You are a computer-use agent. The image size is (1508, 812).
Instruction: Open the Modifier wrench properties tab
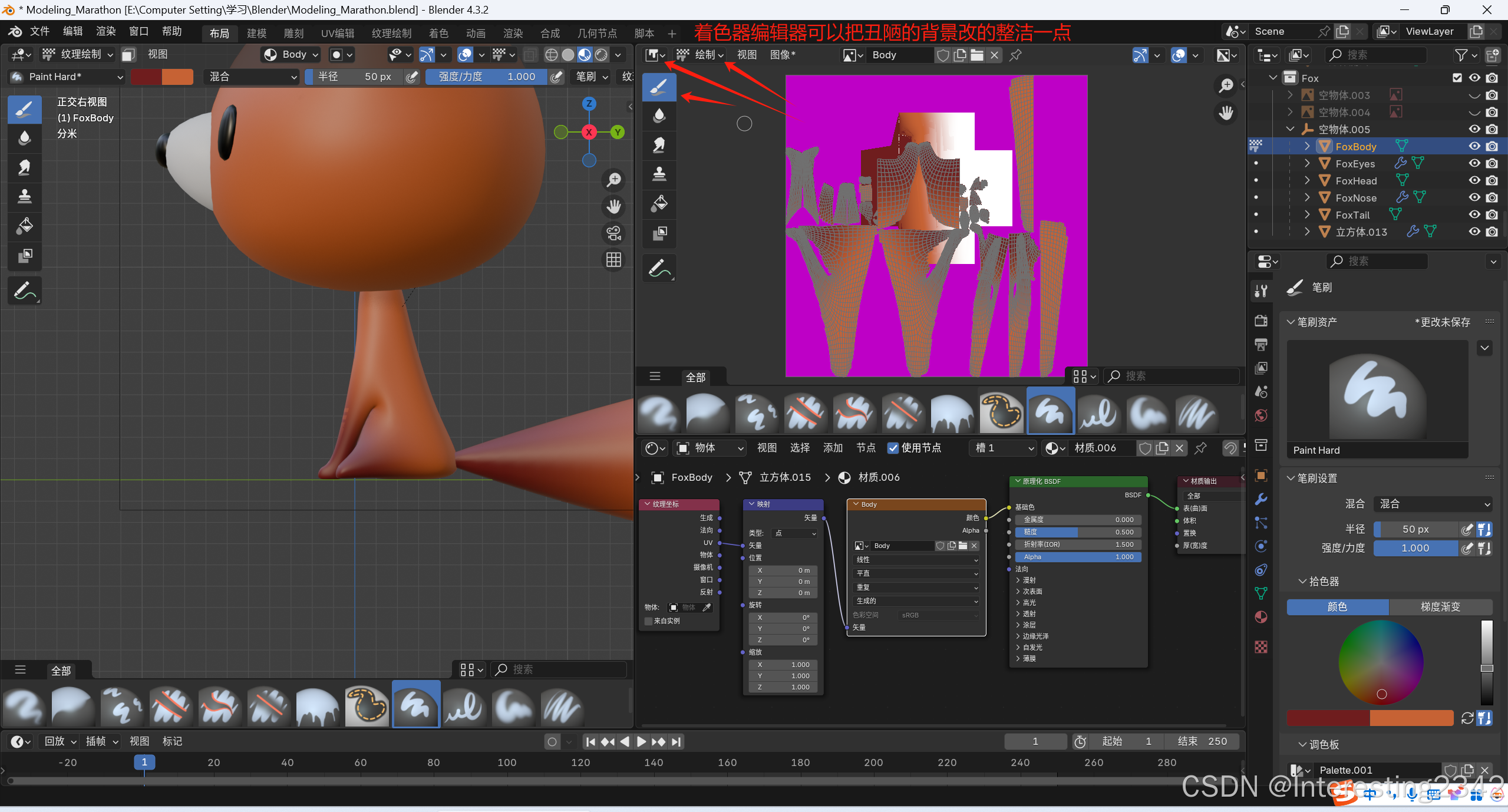(x=1260, y=499)
